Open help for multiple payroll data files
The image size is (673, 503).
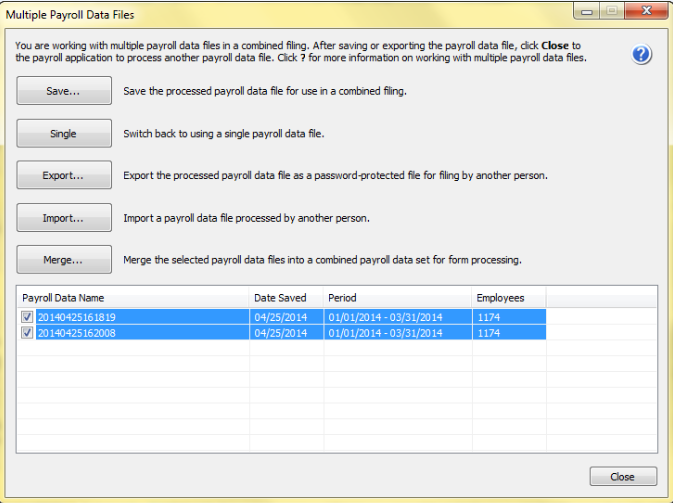click(x=642, y=55)
